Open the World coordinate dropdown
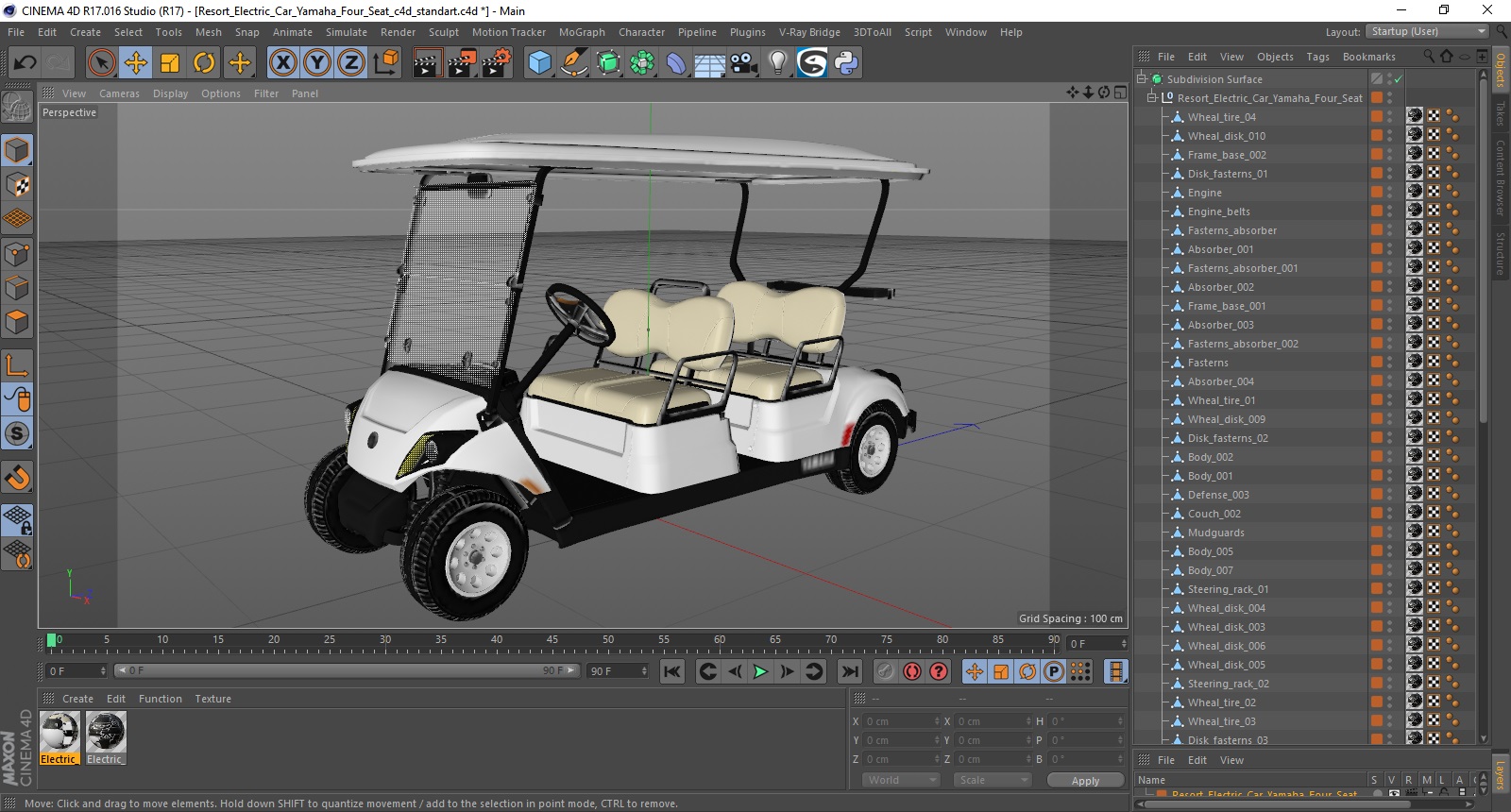1511x812 pixels. (x=900, y=780)
